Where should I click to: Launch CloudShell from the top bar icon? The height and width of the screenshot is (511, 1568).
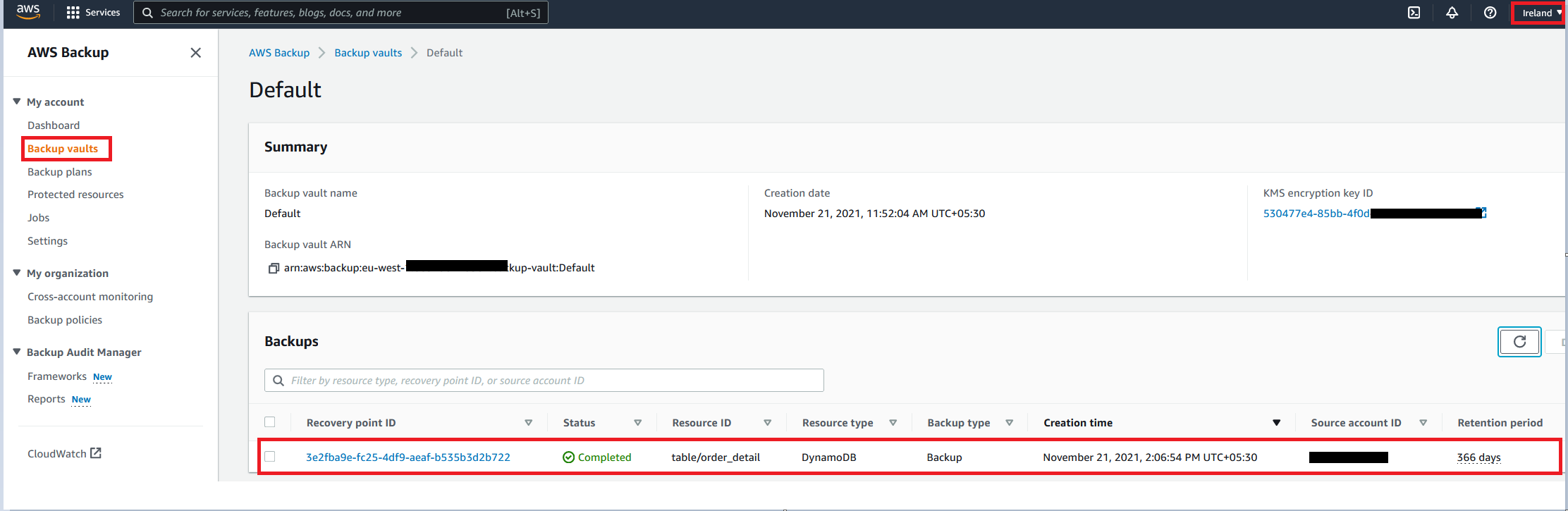[1414, 13]
